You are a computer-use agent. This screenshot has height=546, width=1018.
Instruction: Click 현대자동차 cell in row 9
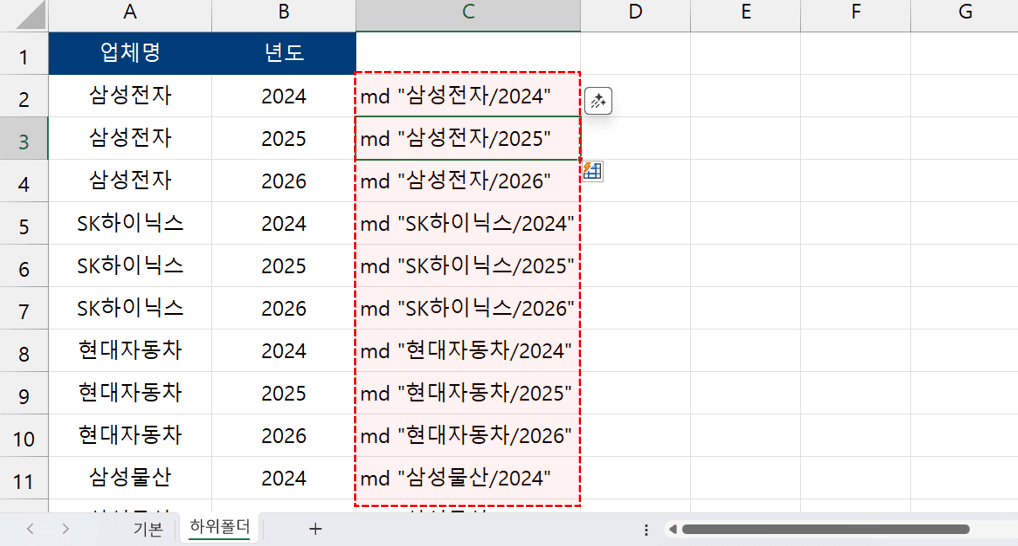130,393
